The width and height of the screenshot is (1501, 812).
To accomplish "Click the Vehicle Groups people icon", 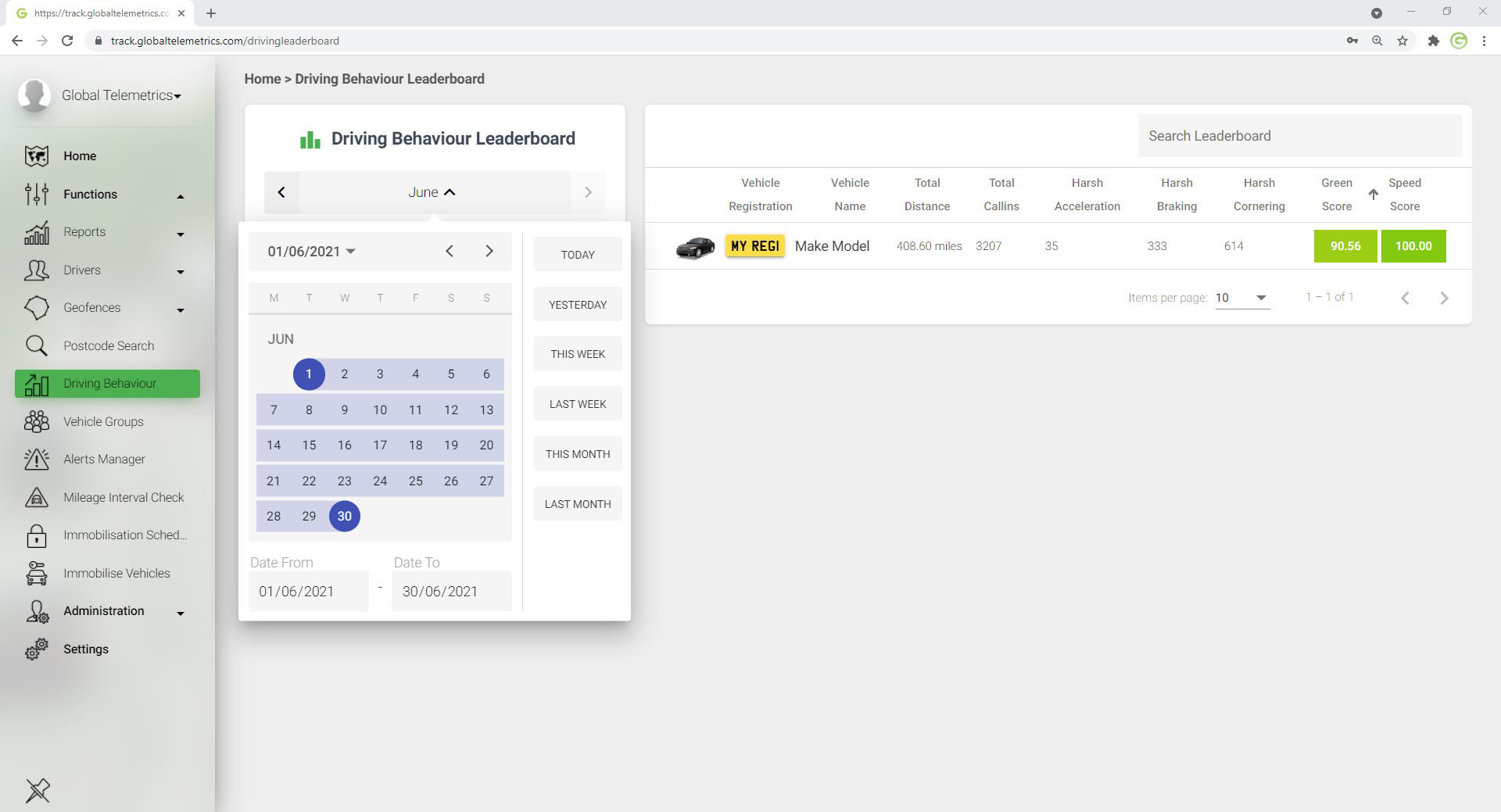I will 37,422.
